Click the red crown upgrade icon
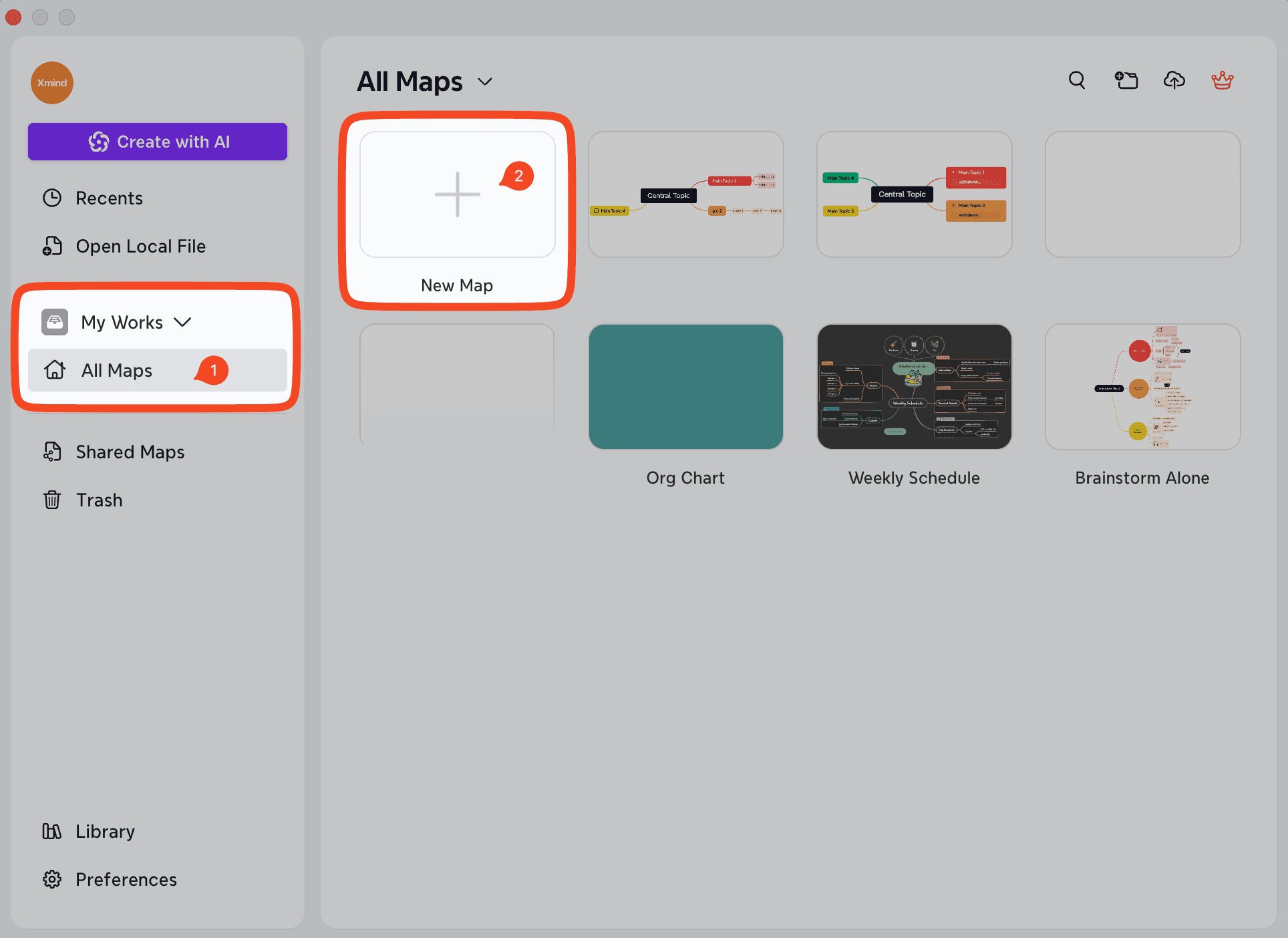 1222,80
